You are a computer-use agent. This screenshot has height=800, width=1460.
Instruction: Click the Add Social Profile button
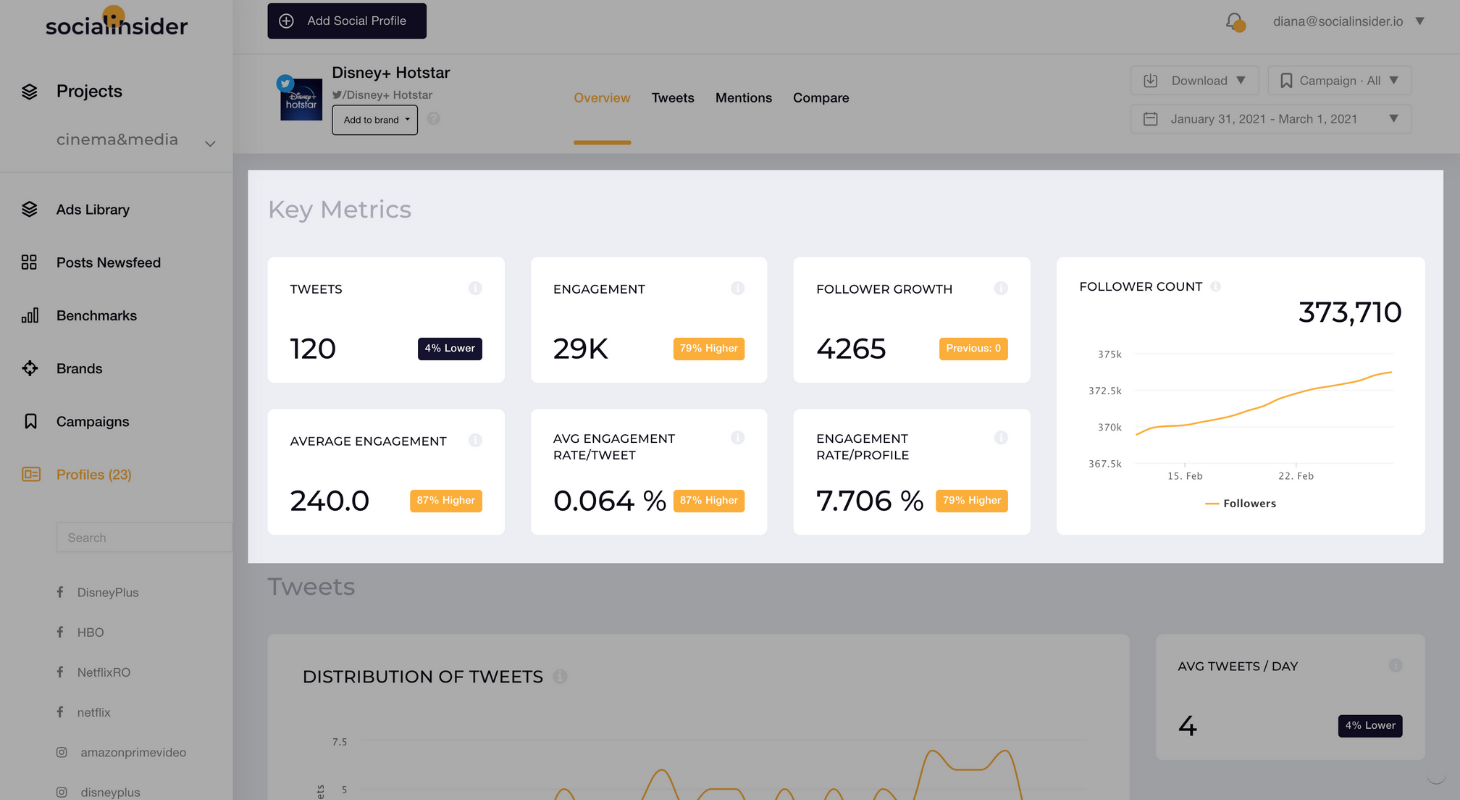[347, 21]
